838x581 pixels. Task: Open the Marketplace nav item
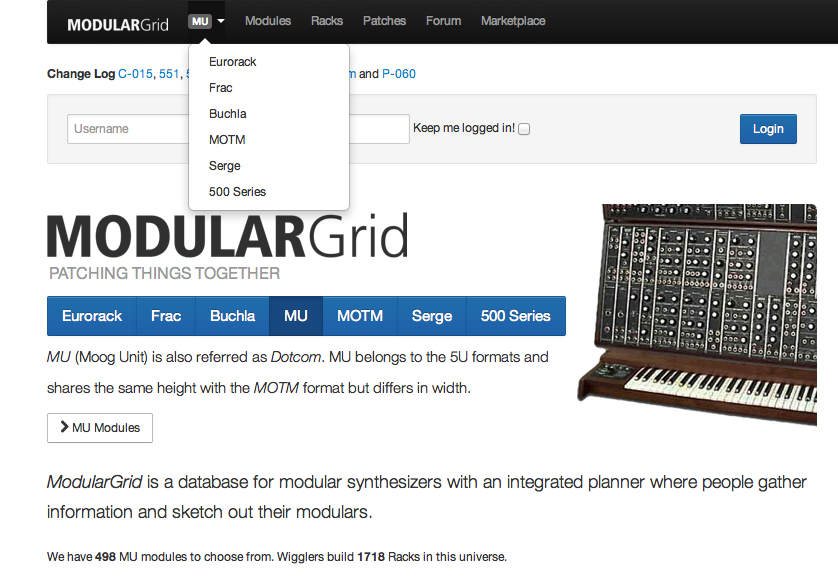point(513,21)
